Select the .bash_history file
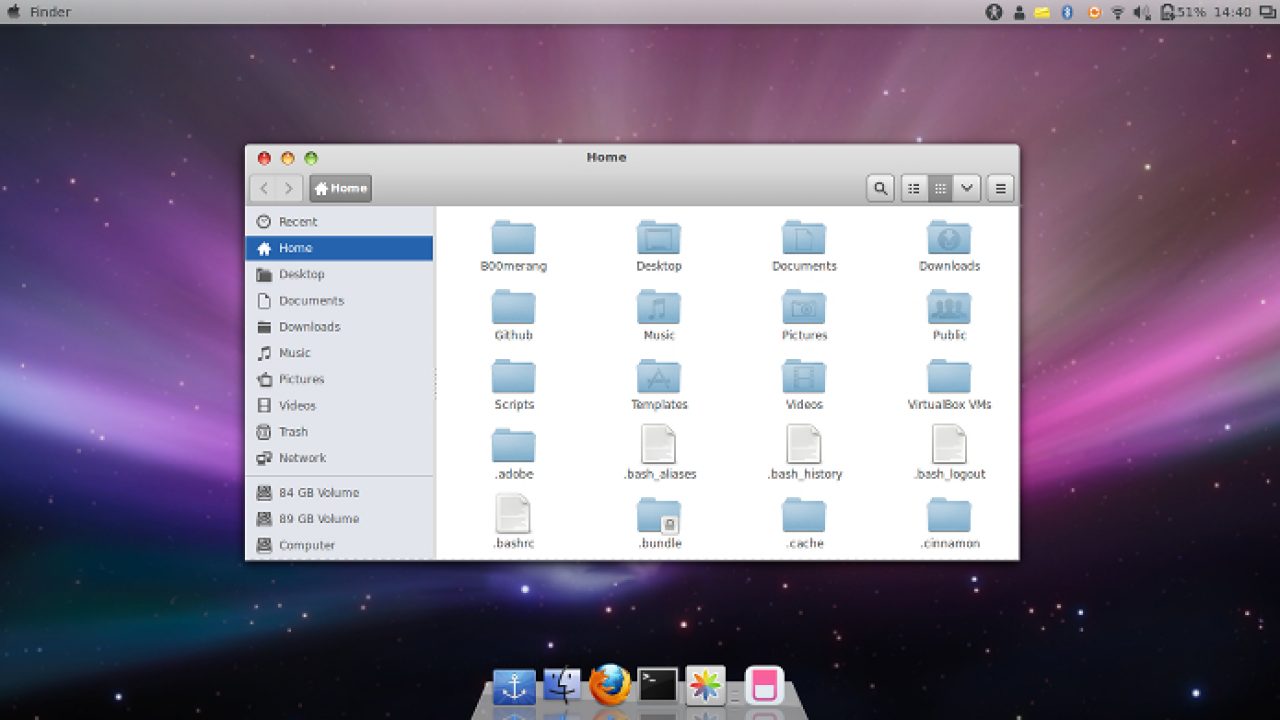This screenshot has height=720, width=1280. (804, 454)
